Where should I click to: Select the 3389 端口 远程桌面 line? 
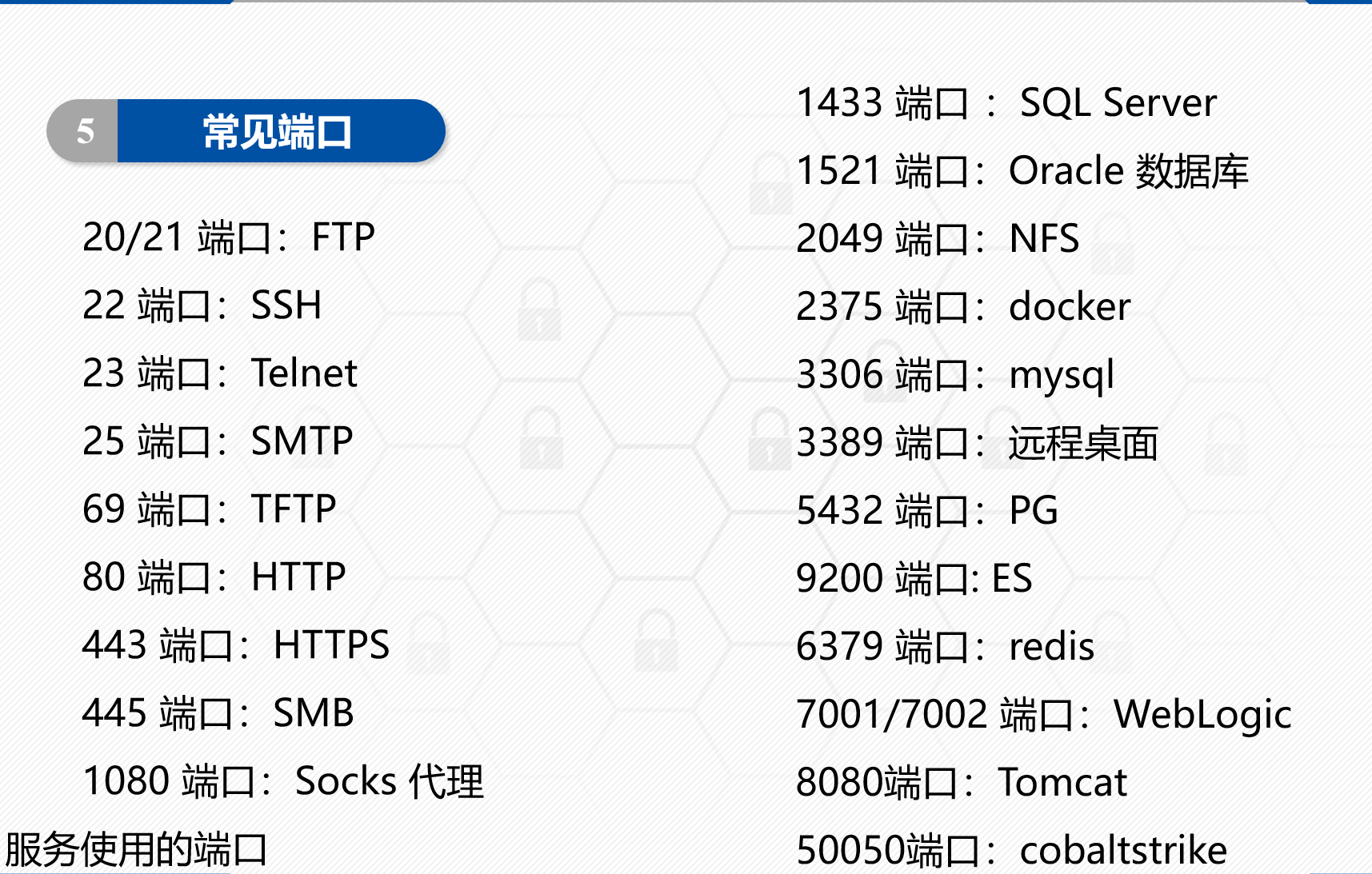977,443
